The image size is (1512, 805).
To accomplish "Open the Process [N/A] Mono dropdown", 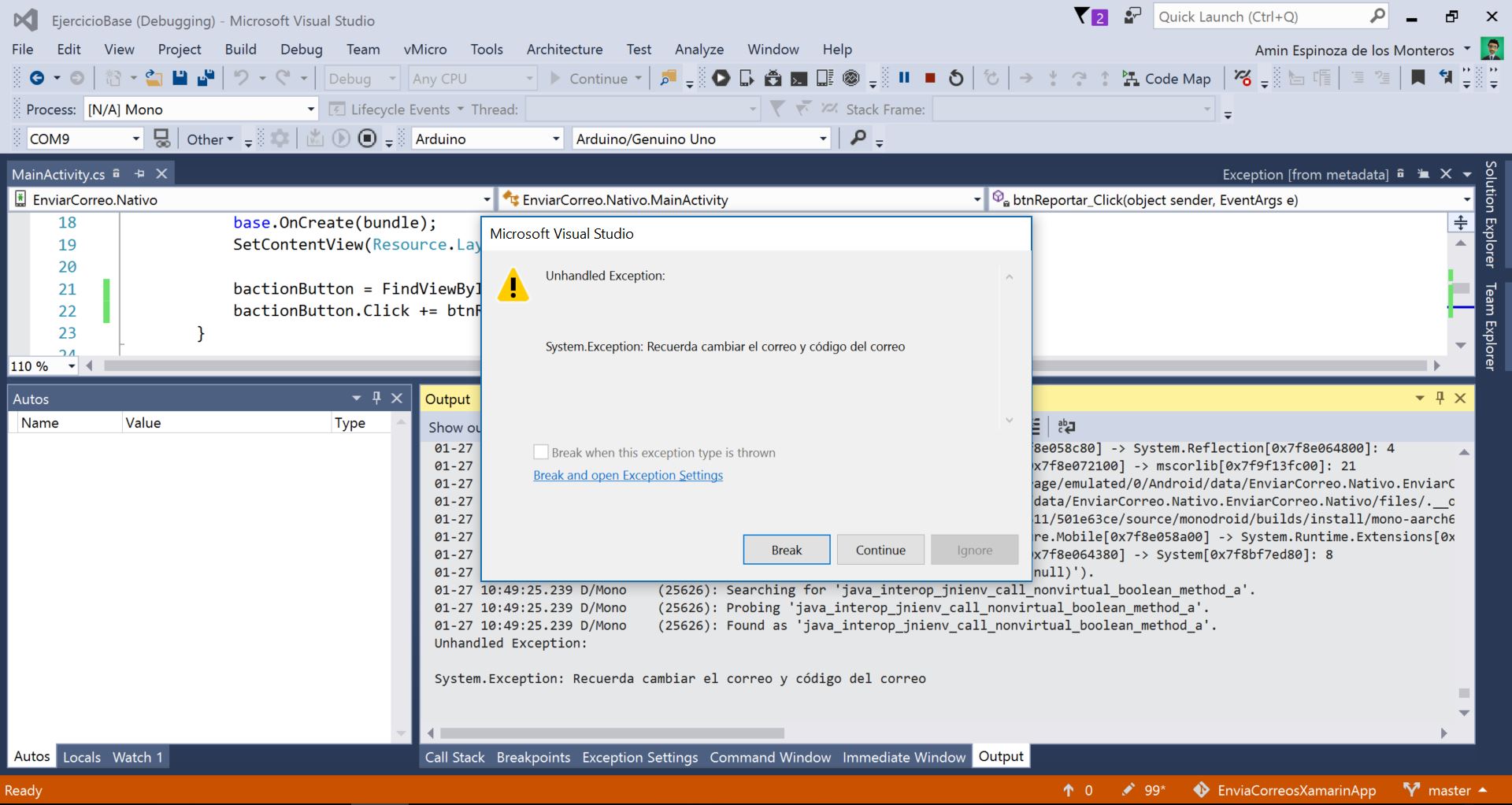I will pyautogui.click(x=202, y=109).
